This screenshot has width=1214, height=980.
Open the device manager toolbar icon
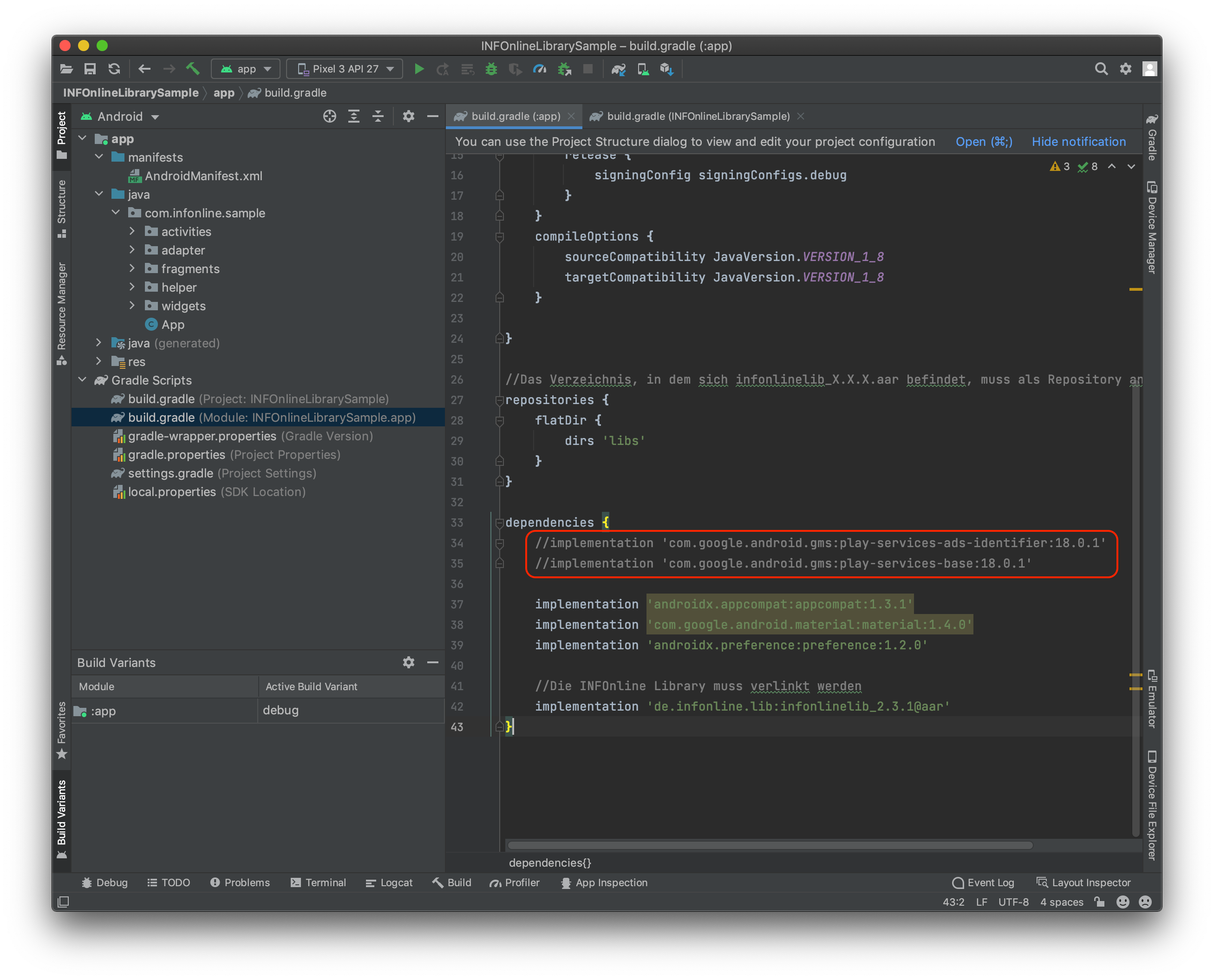coord(643,69)
